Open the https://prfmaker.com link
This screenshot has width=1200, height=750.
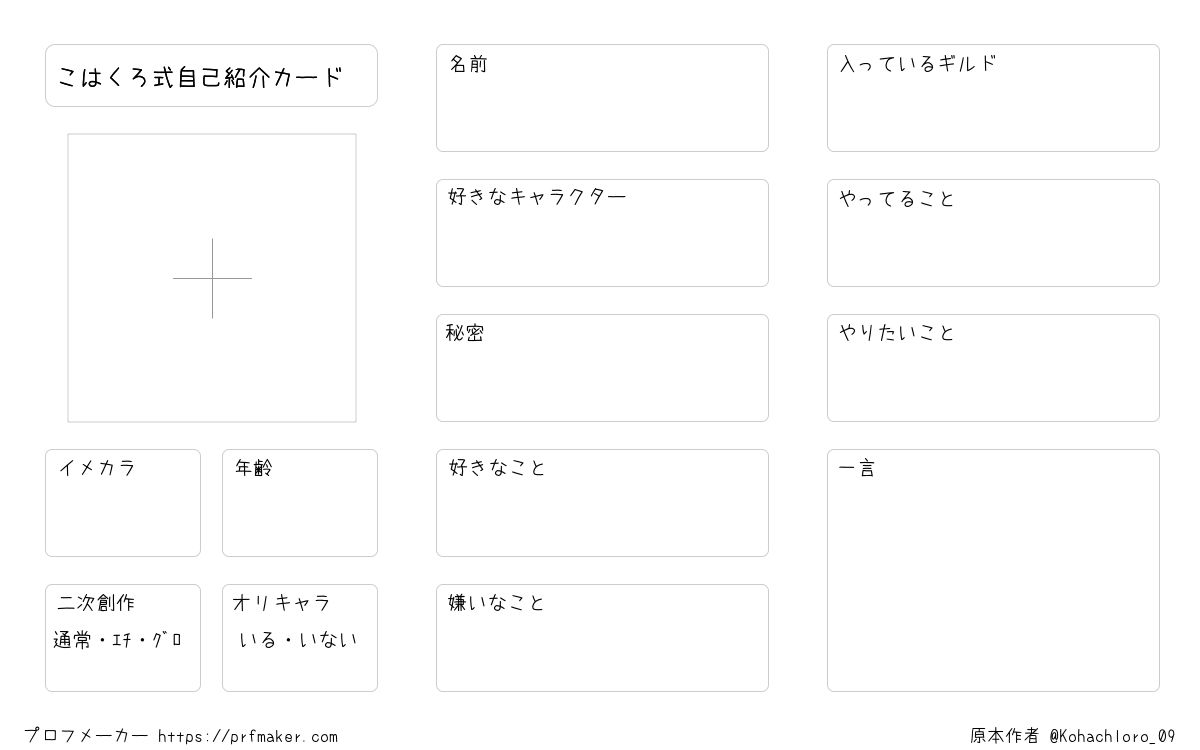(248, 737)
